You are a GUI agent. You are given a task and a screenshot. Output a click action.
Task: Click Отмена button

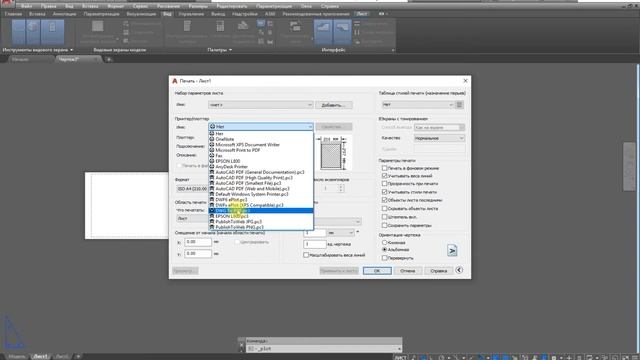[x=407, y=271]
